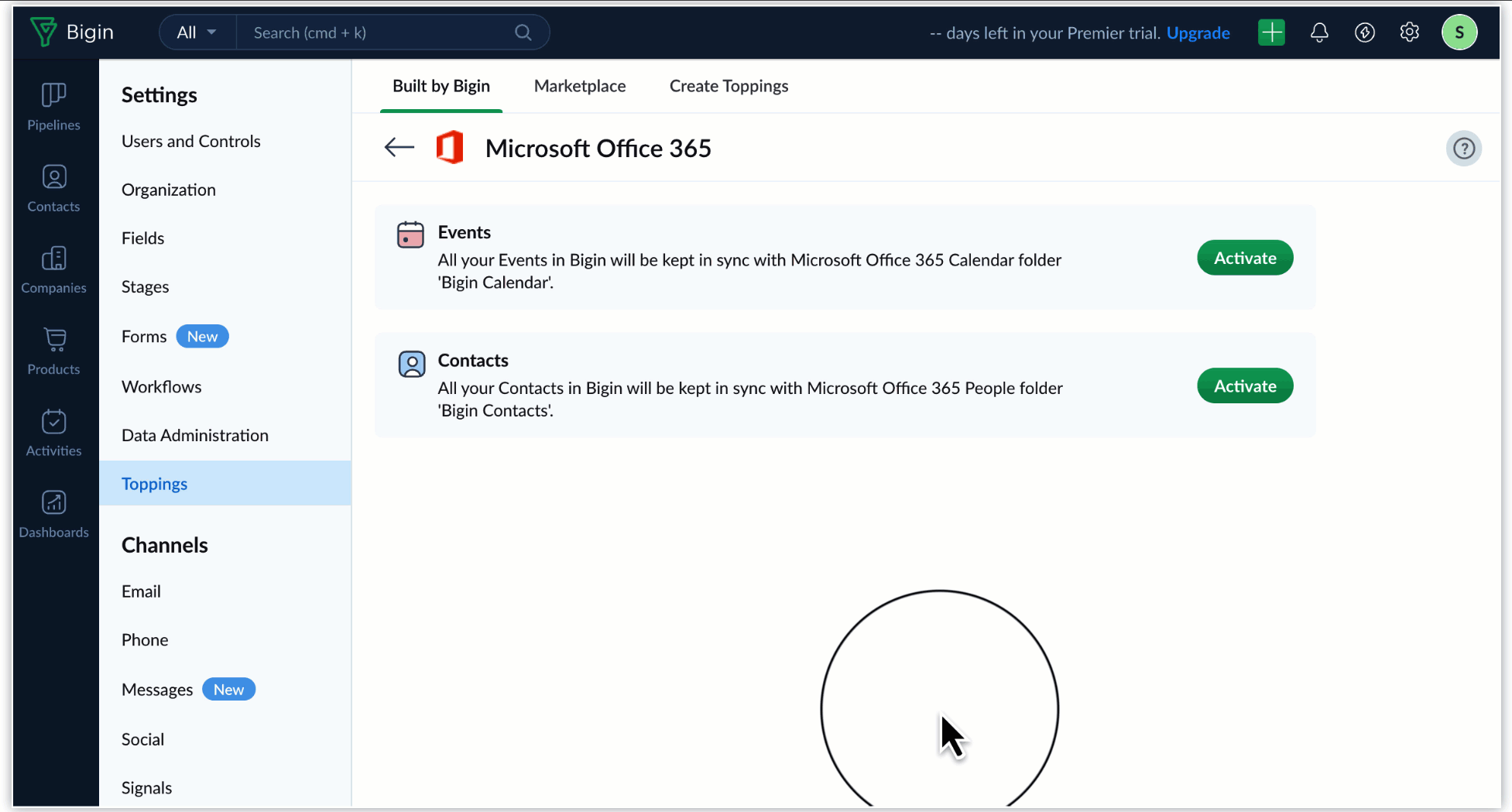1512x812 pixels.
Task: Open Stages settings
Action: tap(145, 286)
